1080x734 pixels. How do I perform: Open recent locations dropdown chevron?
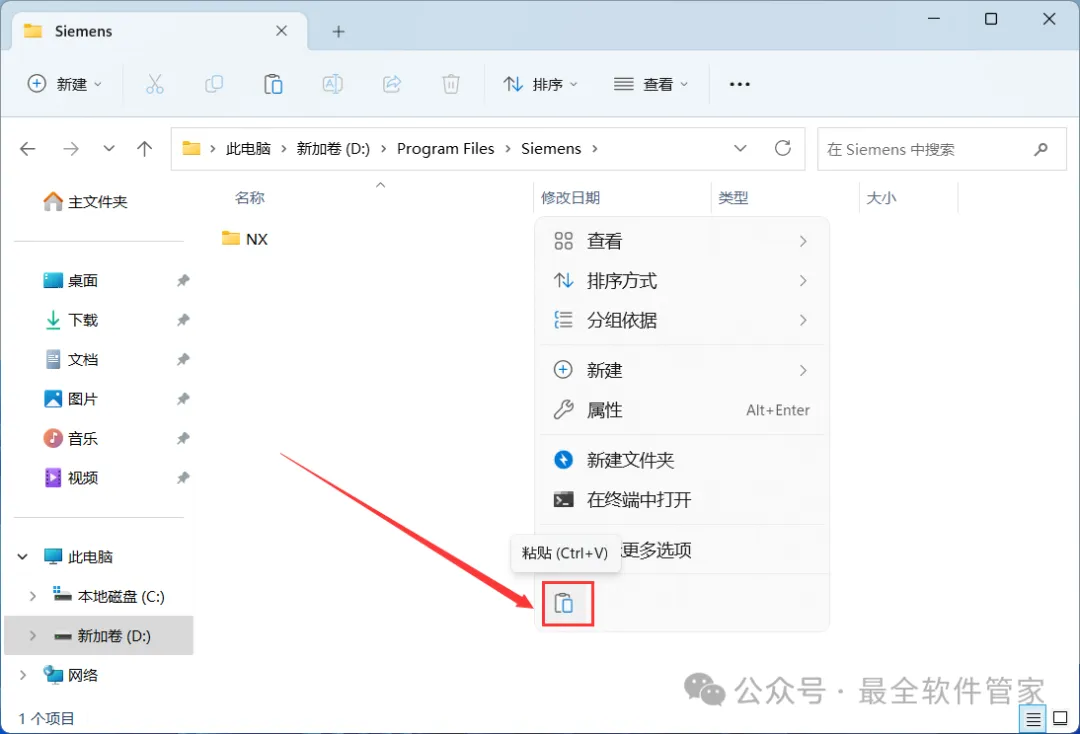click(109, 149)
